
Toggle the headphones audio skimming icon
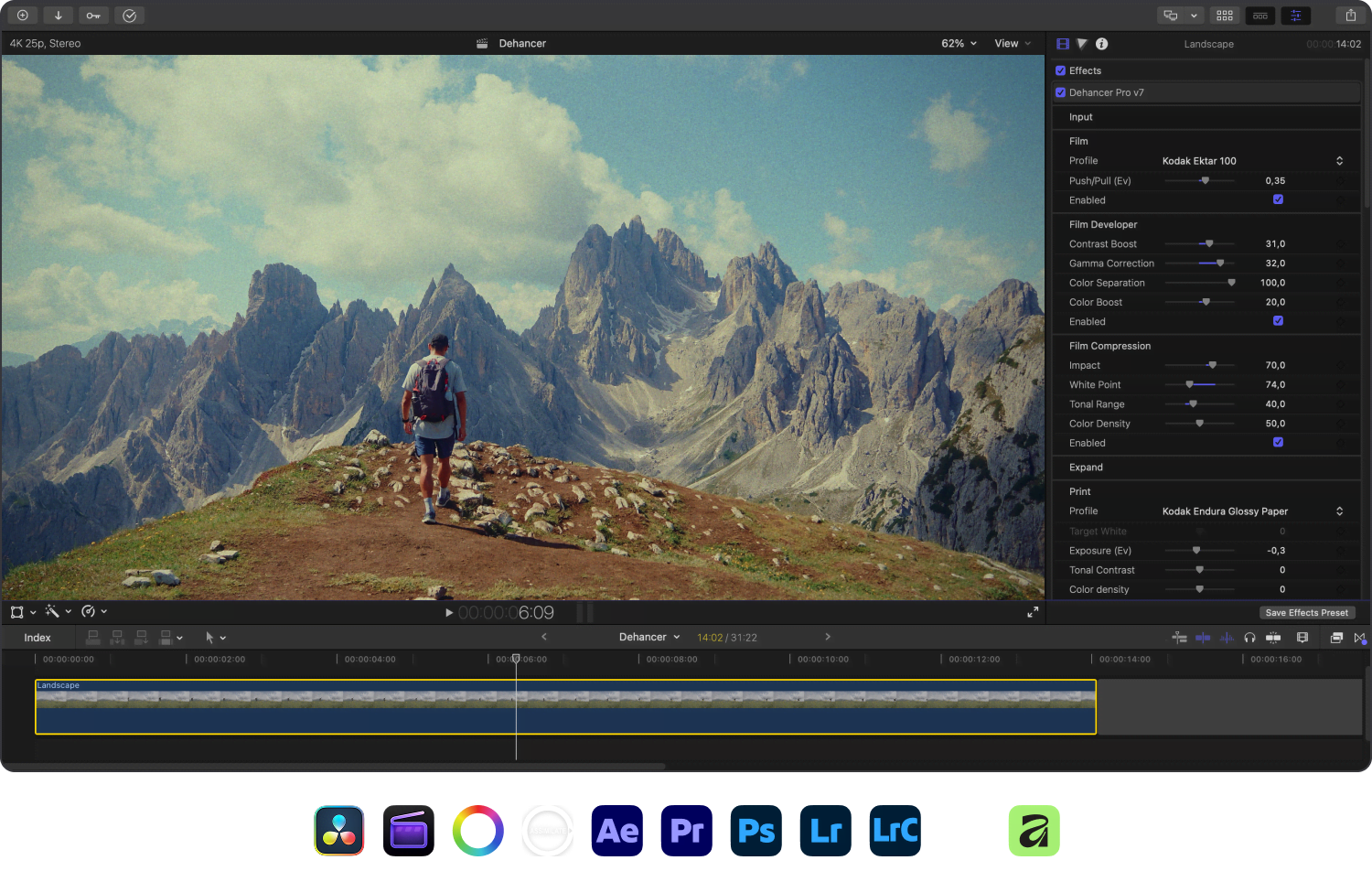tap(1249, 638)
